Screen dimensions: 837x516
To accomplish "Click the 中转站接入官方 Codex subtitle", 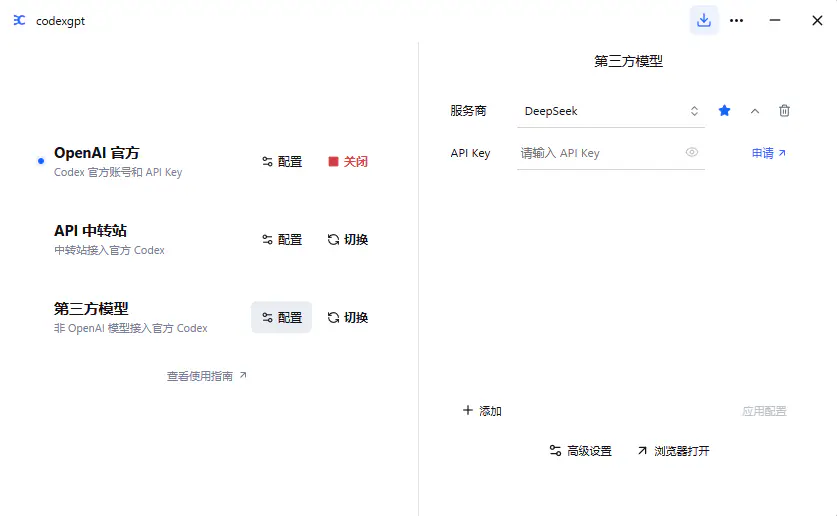I will [109, 250].
